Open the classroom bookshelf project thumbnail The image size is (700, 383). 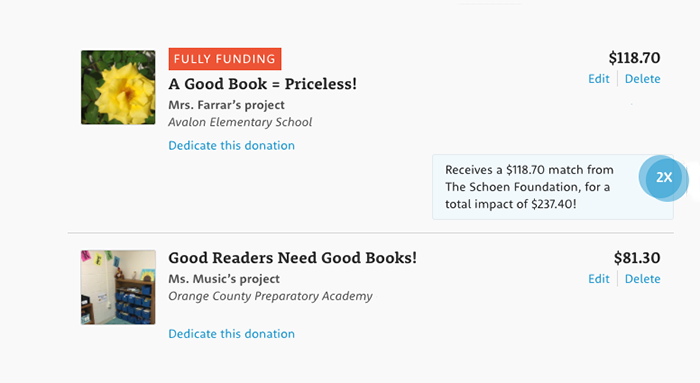118,287
